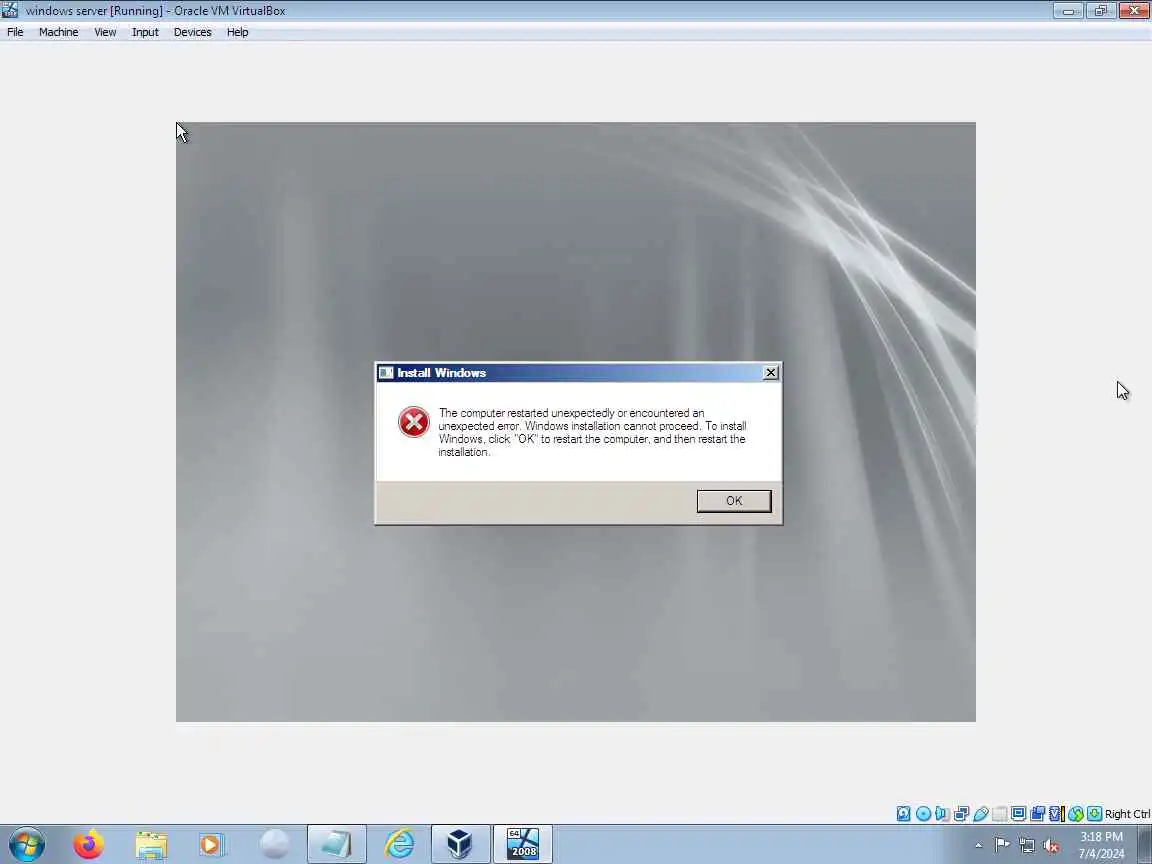Restore down the VirtualBox window
This screenshot has height=864, width=1152.
pyautogui.click(x=1101, y=10)
